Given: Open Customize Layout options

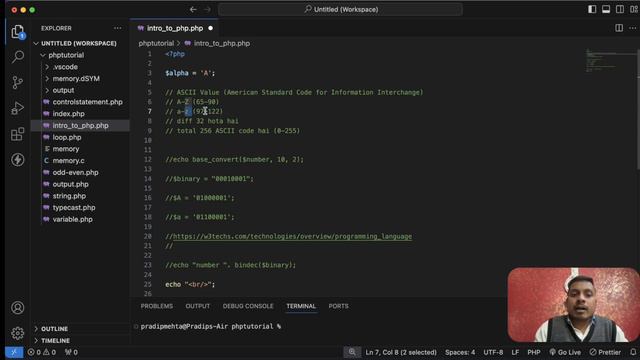Looking at the screenshot, I should (633, 9).
